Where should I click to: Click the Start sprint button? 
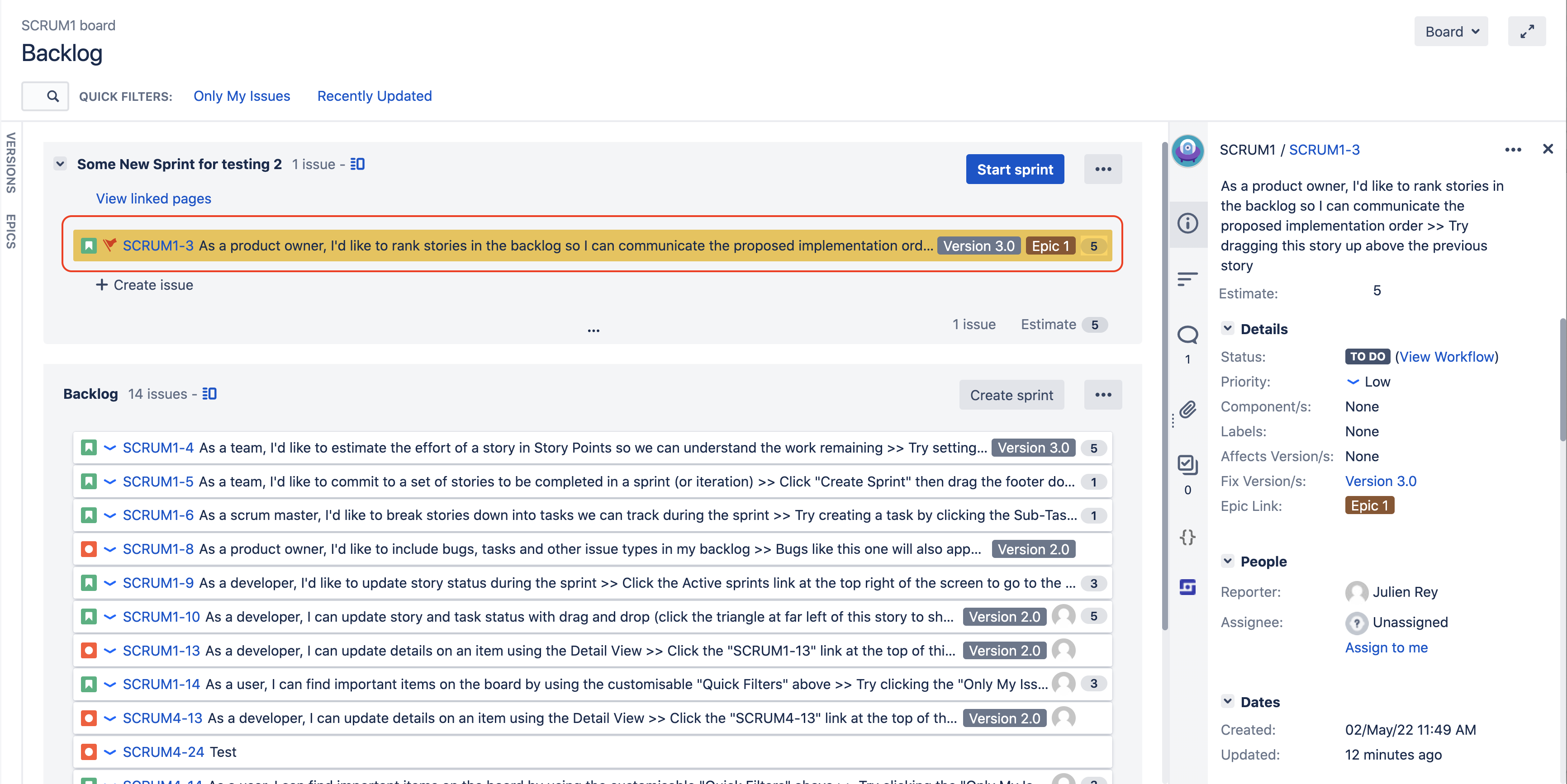(x=1014, y=170)
